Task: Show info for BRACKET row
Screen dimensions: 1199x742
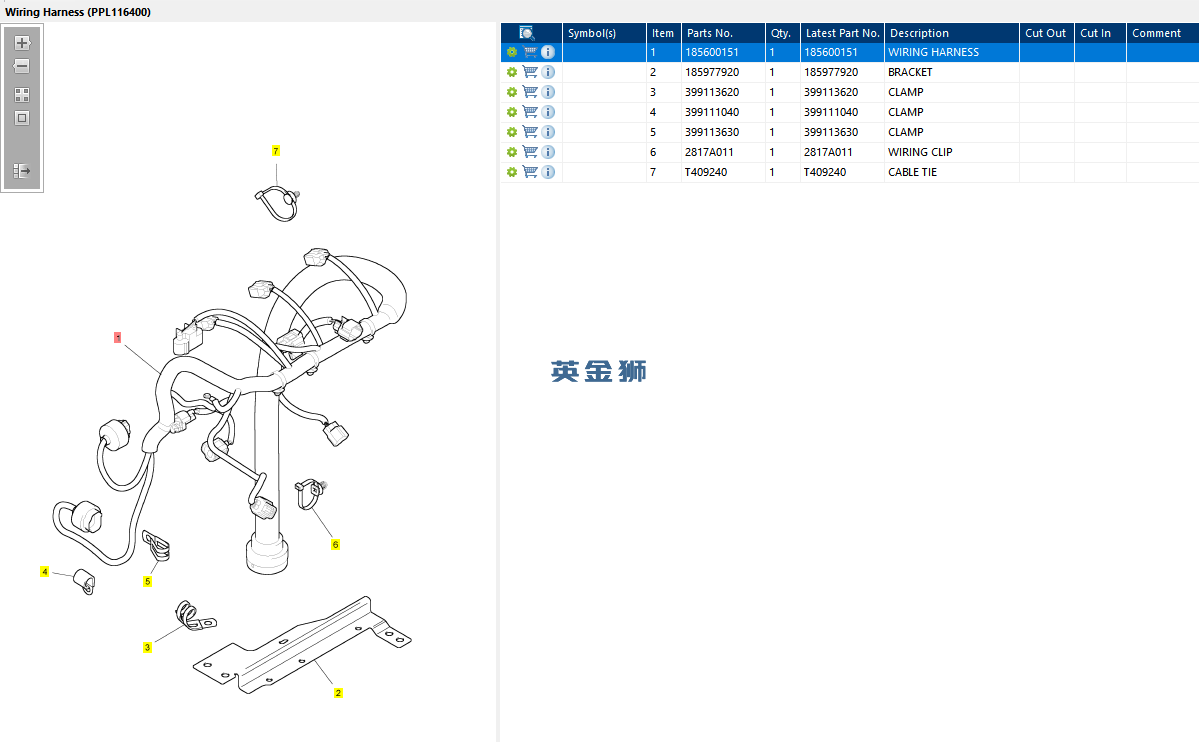Action: click(x=548, y=72)
